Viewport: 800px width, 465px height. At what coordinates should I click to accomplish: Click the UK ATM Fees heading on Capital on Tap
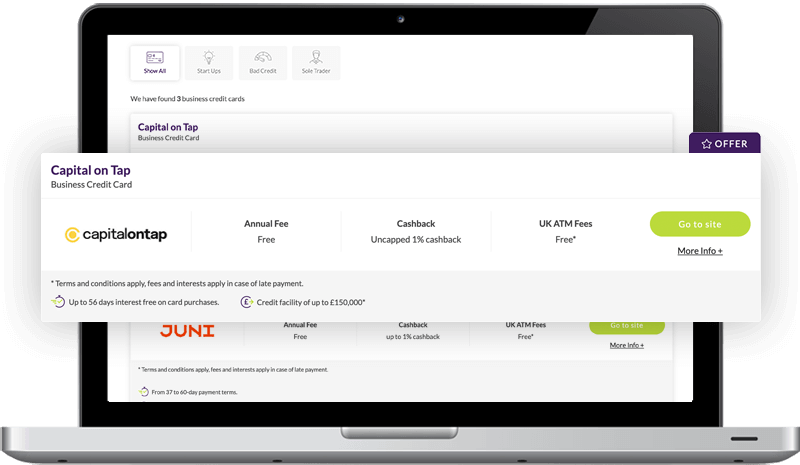pyautogui.click(x=566, y=224)
